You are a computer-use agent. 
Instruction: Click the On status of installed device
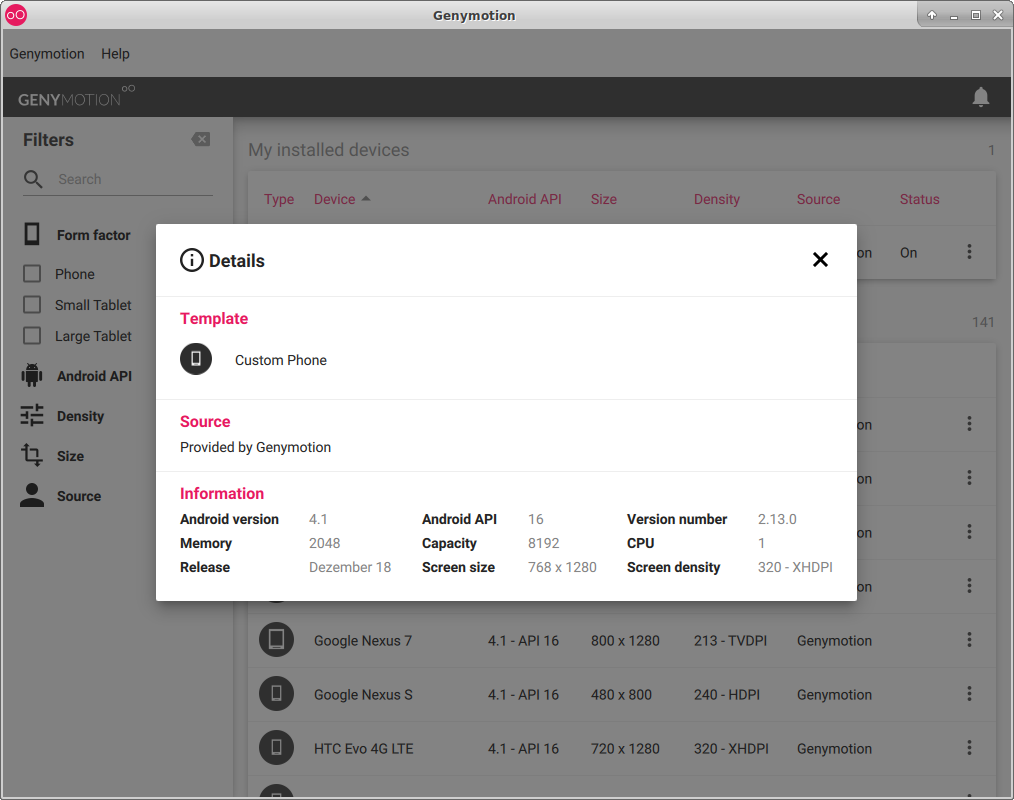(x=909, y=253)
